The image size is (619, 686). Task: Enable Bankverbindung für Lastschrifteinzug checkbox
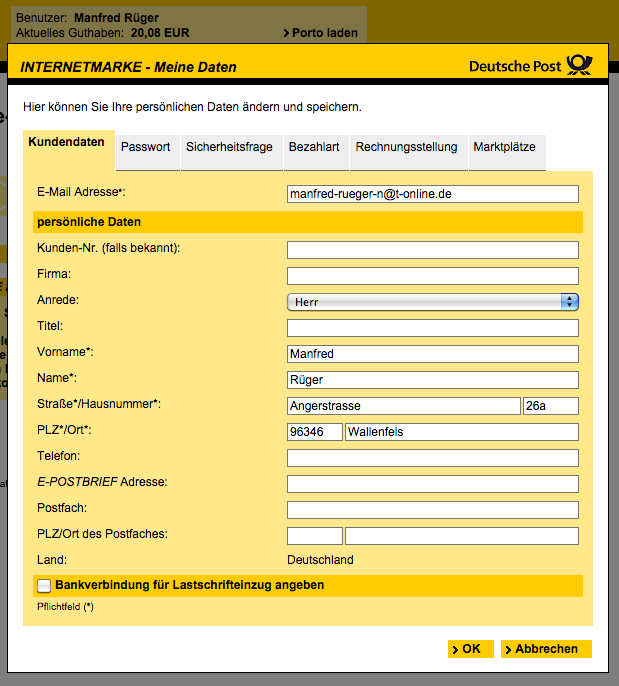click(44, 585)
